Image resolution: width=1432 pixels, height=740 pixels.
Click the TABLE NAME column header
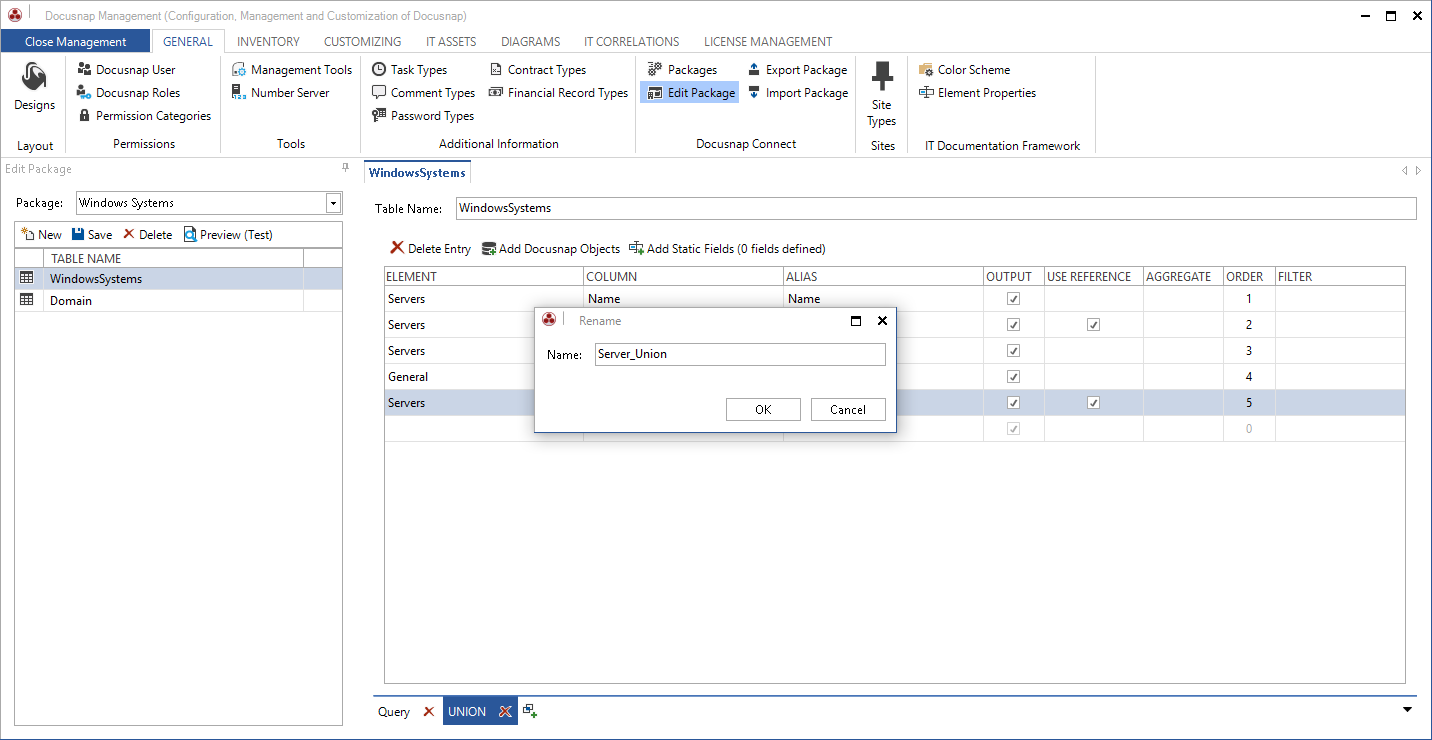174,259
